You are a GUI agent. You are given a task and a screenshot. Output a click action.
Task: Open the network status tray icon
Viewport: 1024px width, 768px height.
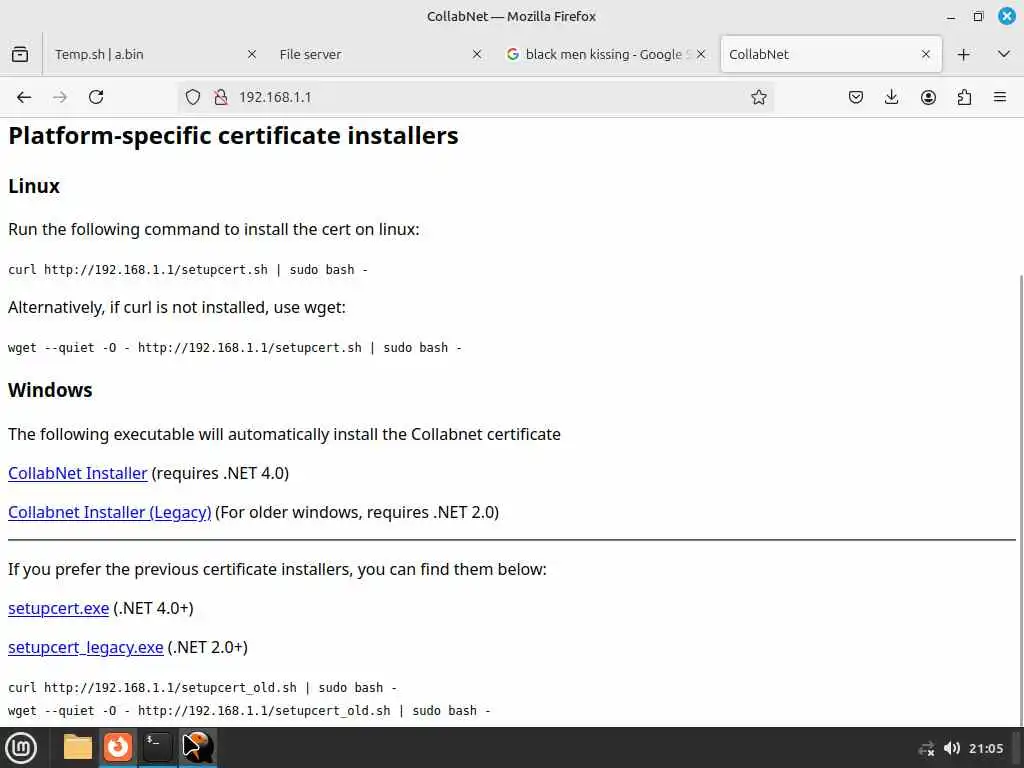point(927,749)
